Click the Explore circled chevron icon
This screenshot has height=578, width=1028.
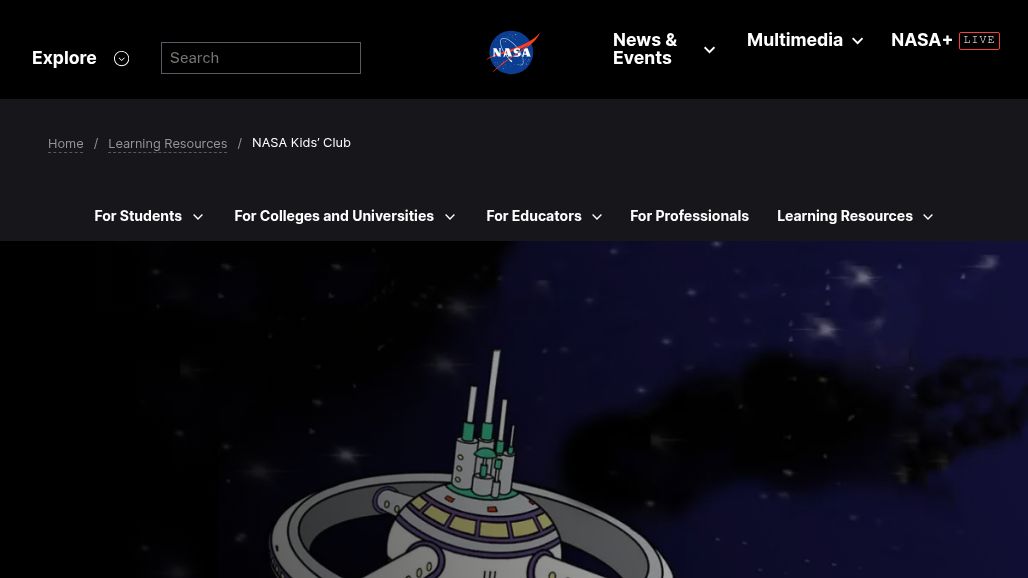pos(121,58)
